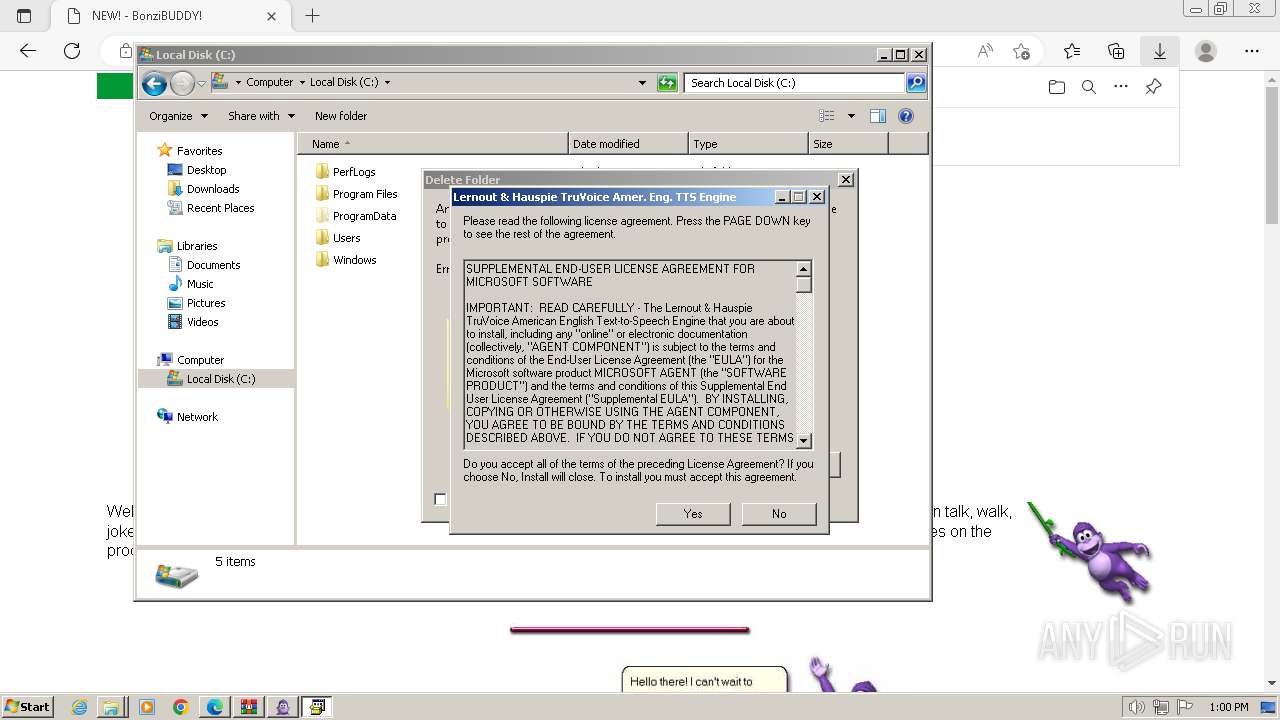Expand Local Disk (C:) breadcrumb arrow
This screenshot has height=720, width=1280.
(387, 83)
